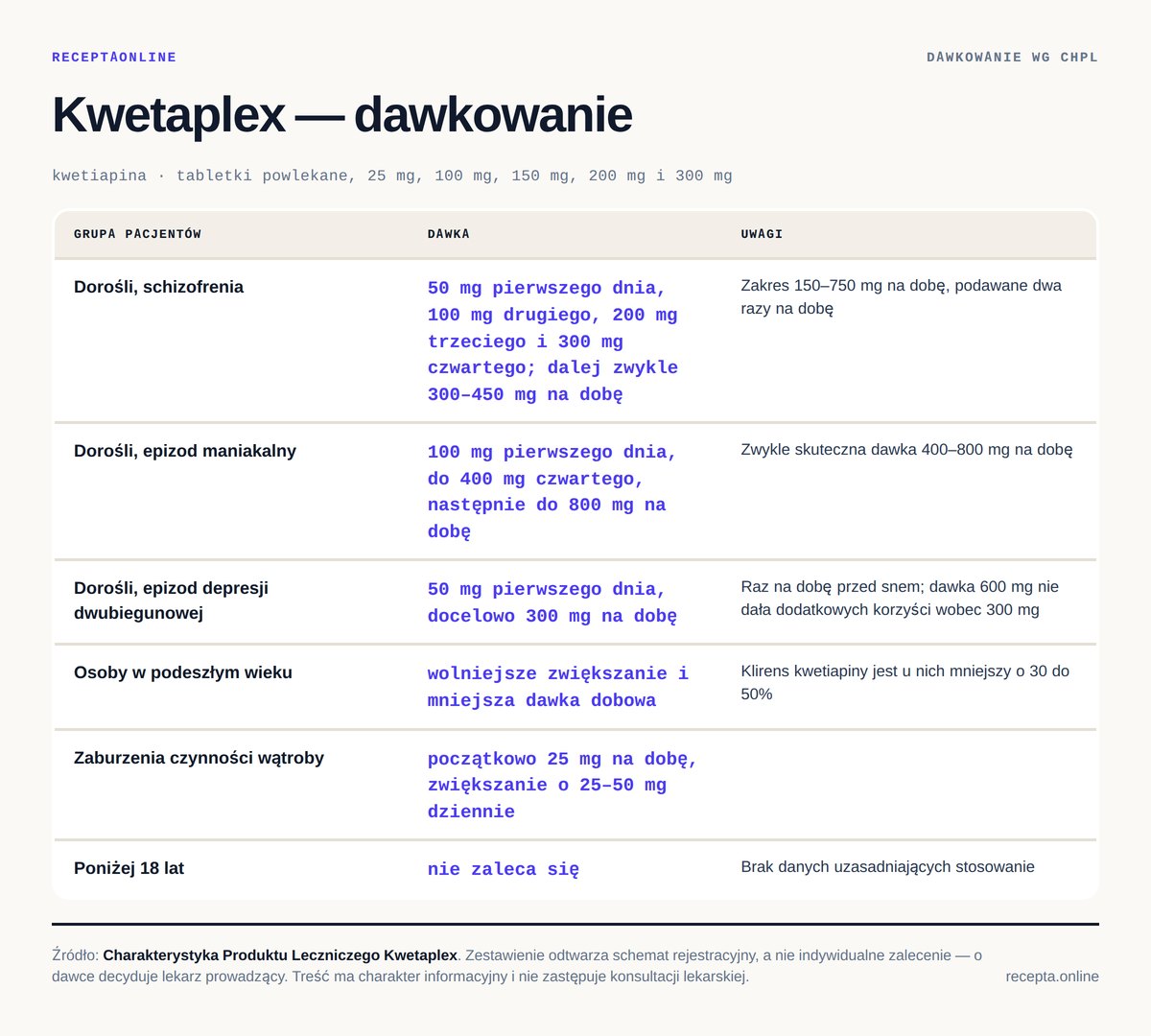Click the note 'Brak danych uzasadniających stosowanie'
Viewport: 1151px width, 1036px height.
tap(887, 866)
